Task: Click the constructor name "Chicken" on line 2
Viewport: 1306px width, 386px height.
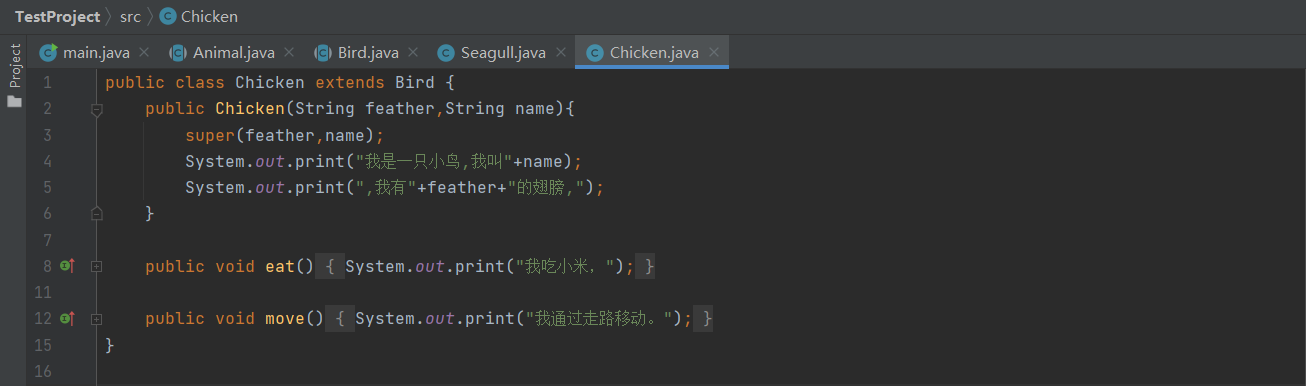Action: coord(250,109)
